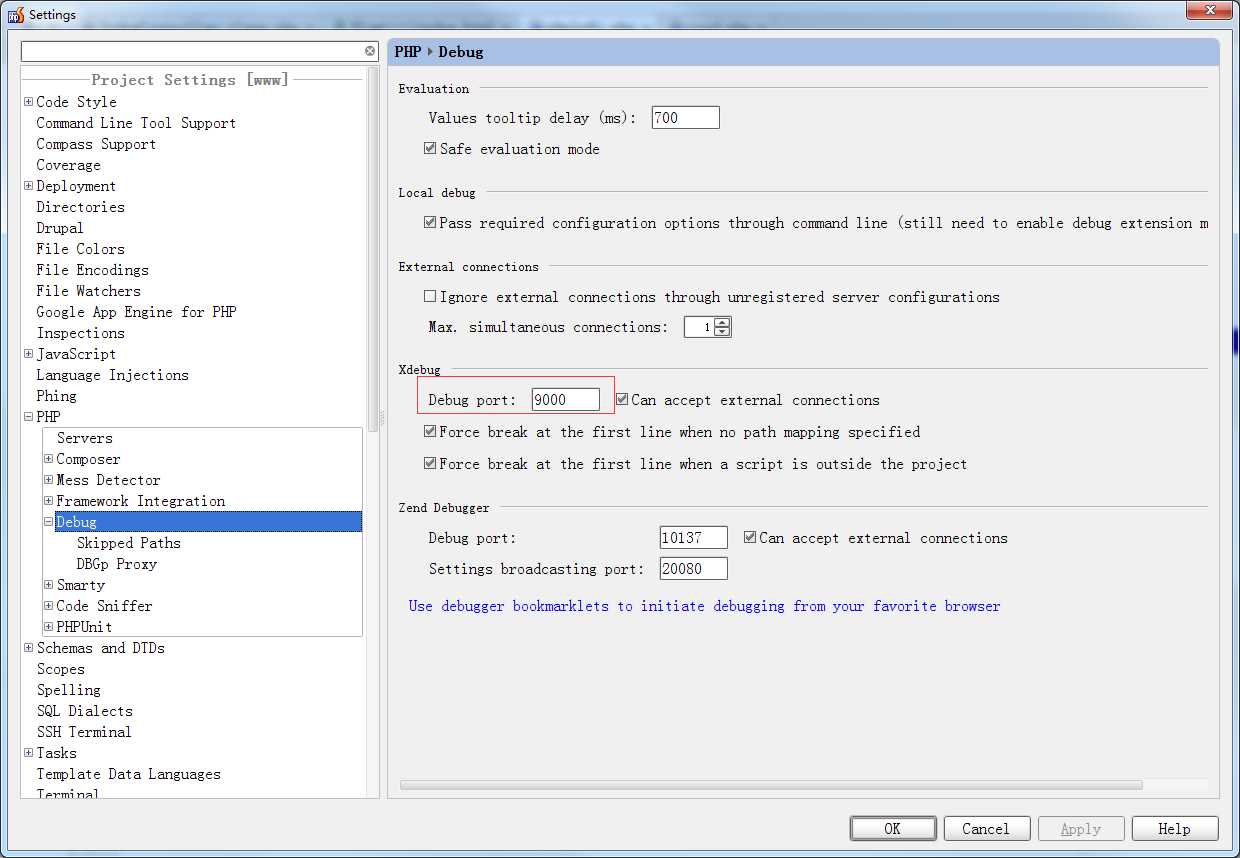
Task: Select Inspections settings item
Action: point(80,332)
